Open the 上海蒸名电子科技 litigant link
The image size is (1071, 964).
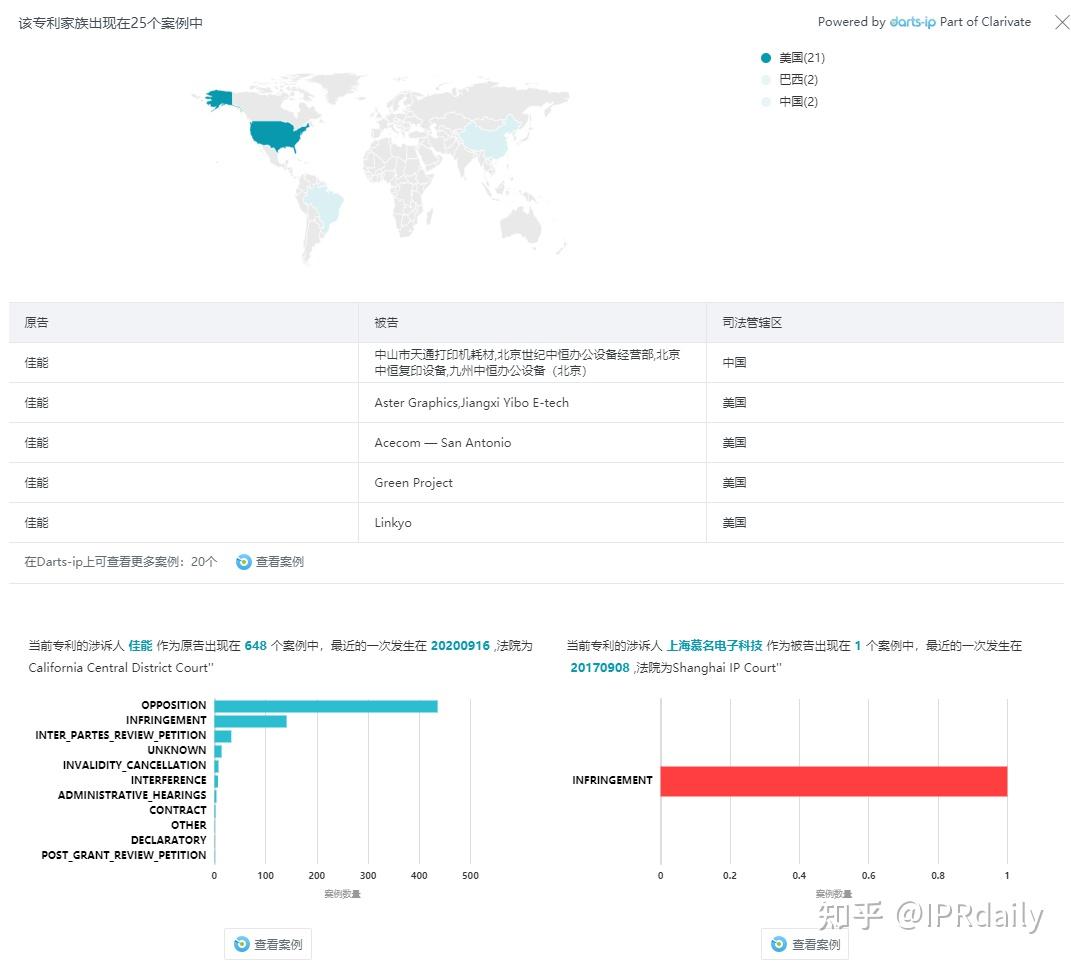[x=714, y=646]
